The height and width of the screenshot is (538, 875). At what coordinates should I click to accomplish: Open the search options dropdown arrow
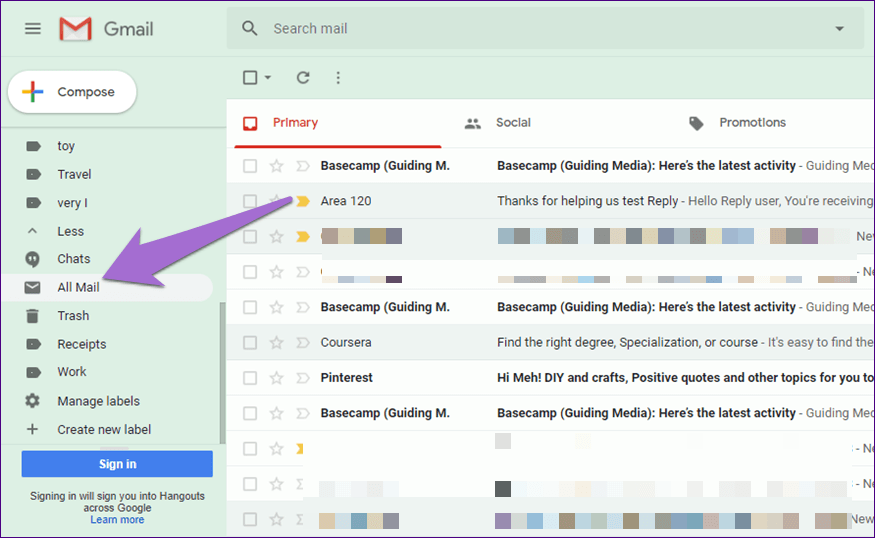coord(839,28)
